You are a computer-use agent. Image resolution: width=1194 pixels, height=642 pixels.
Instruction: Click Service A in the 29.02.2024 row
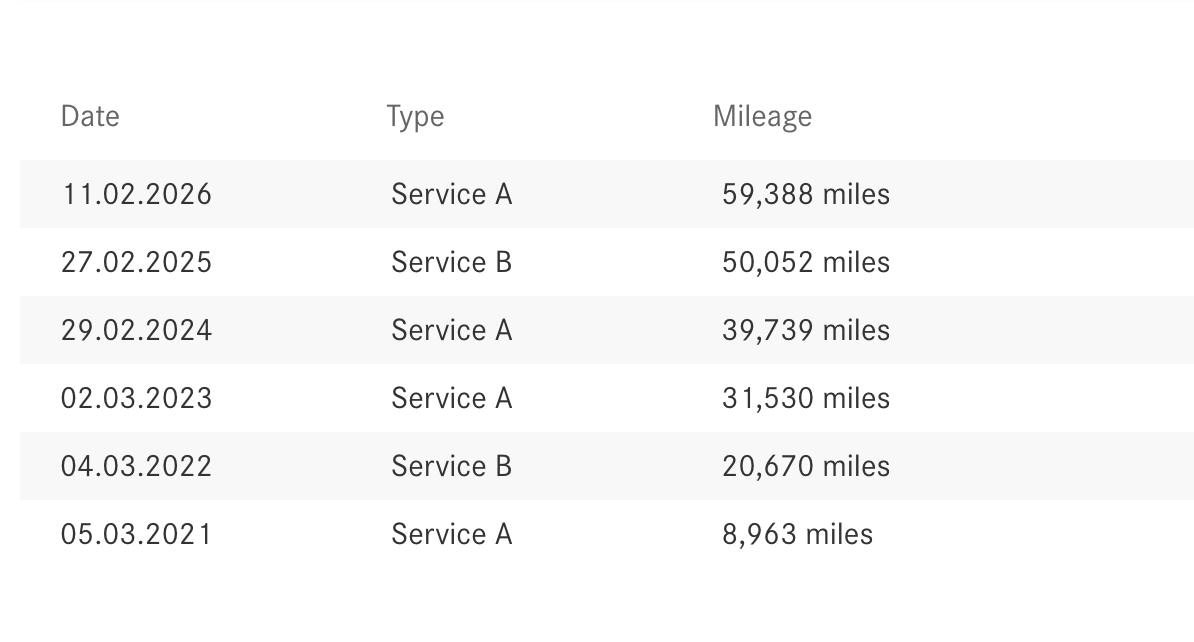click(451, 330)
